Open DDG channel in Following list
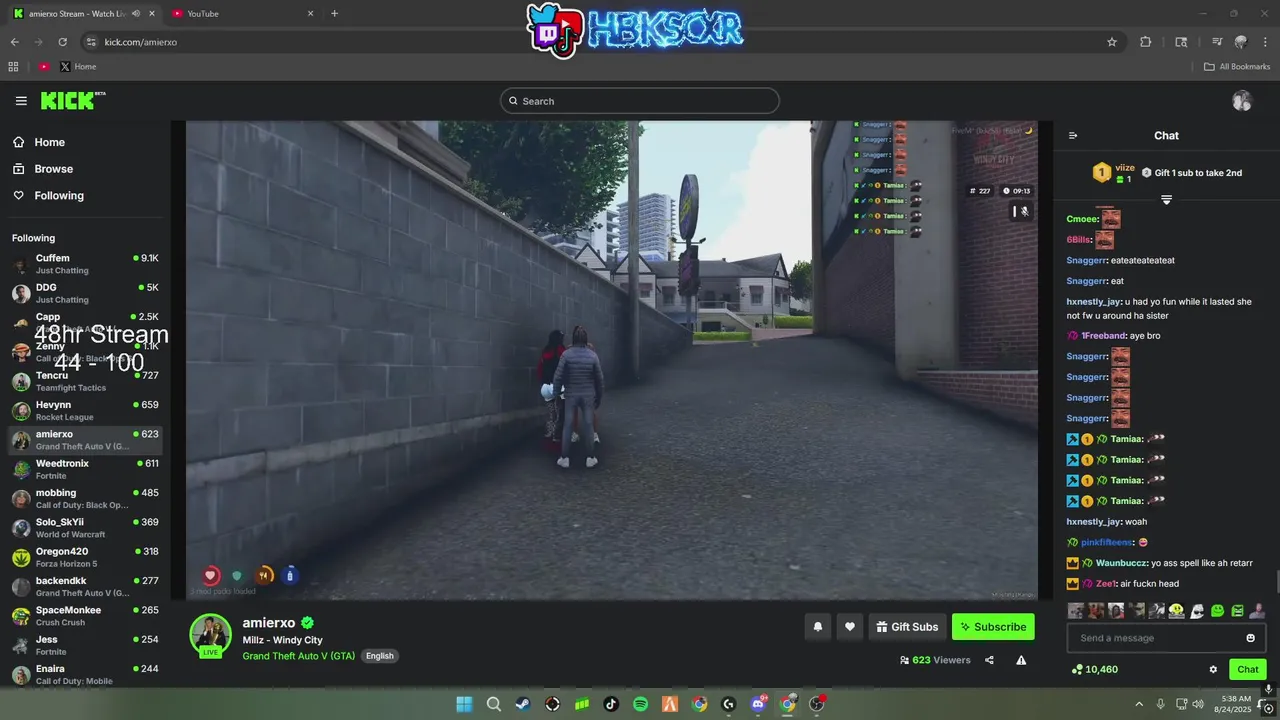 (85, 293)
